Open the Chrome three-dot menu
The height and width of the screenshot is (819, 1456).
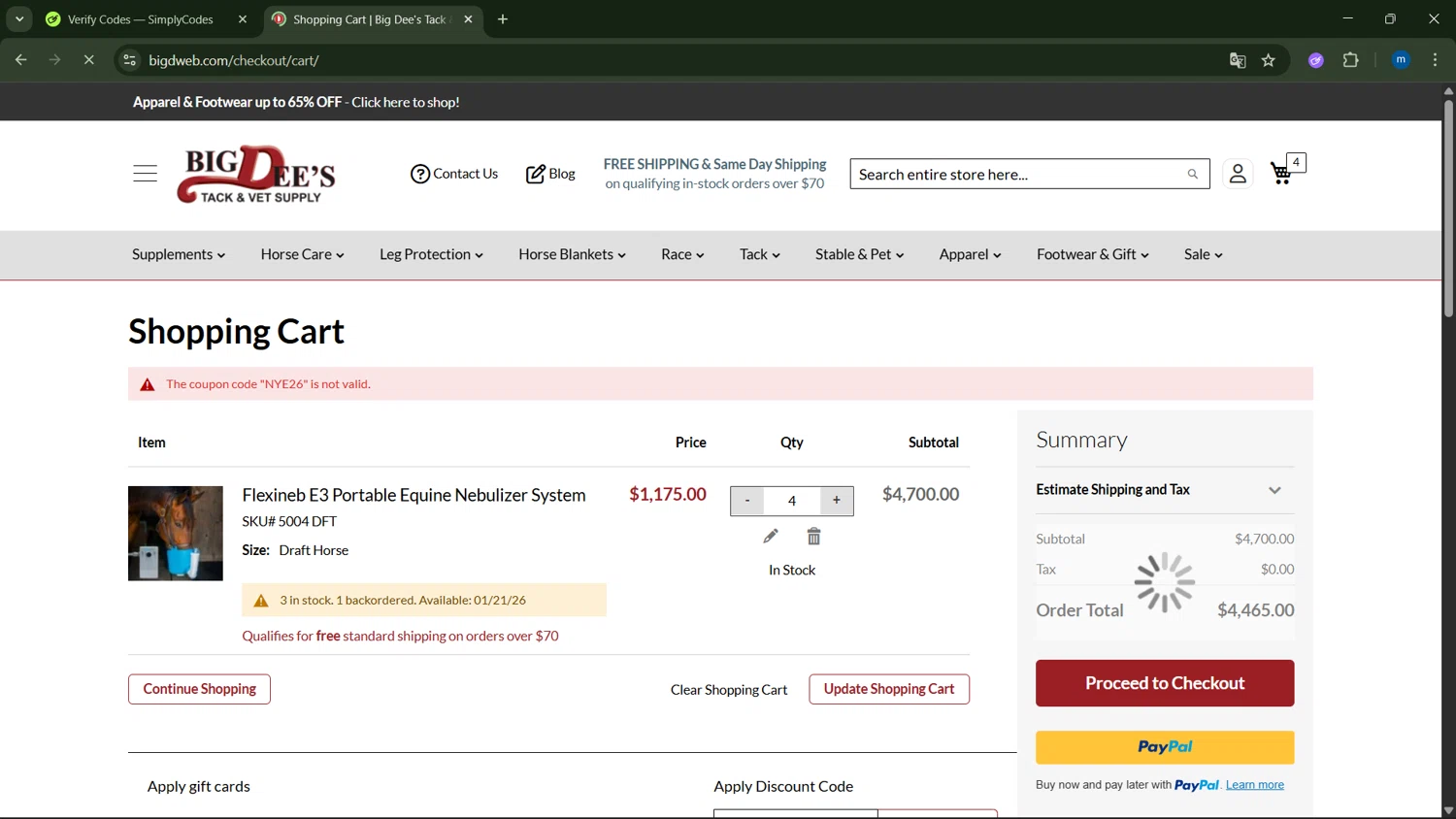[x=1435, y=60]
